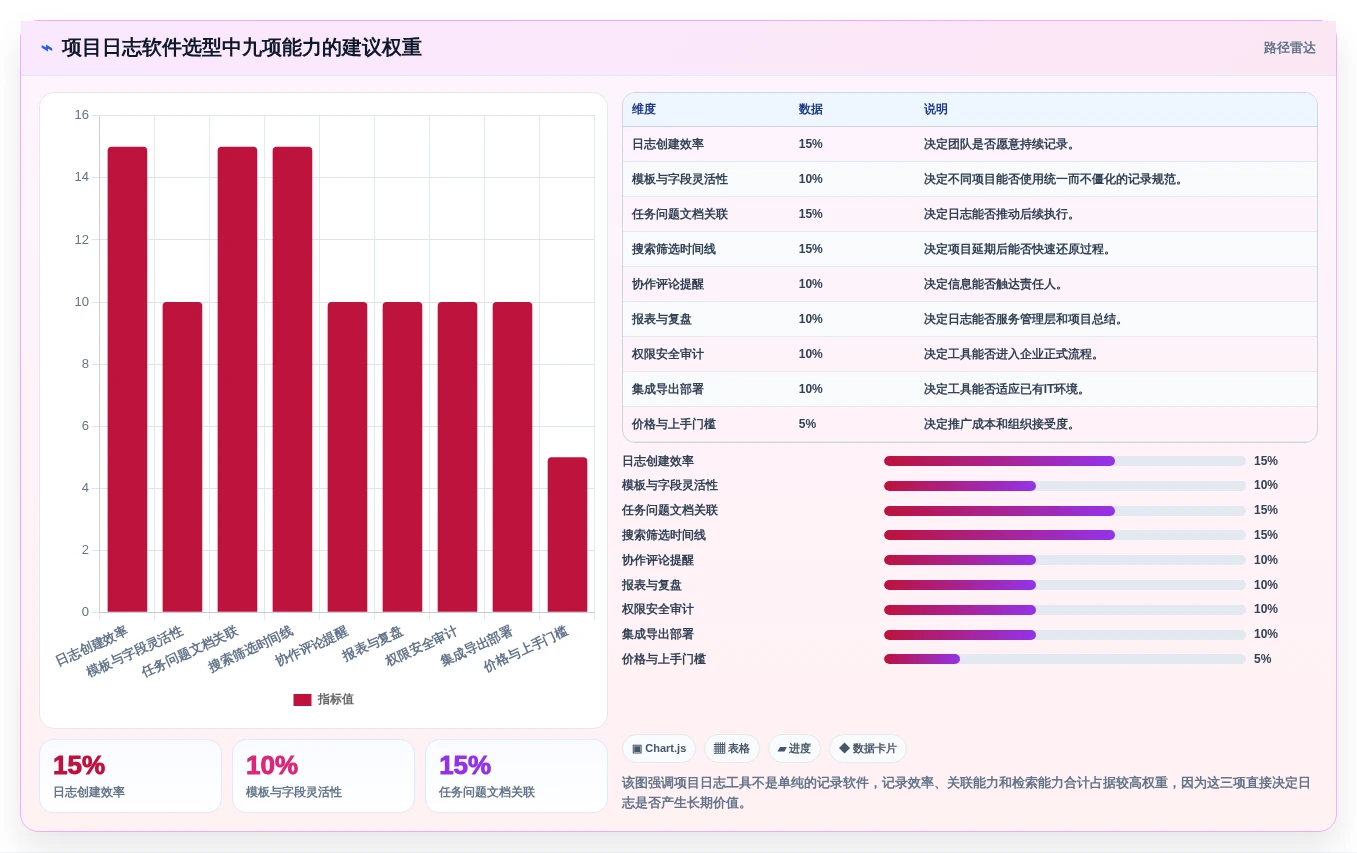Select 权限安全审计 table row name
This screenshot has width=1357, height=853.
tap(668, 354)
